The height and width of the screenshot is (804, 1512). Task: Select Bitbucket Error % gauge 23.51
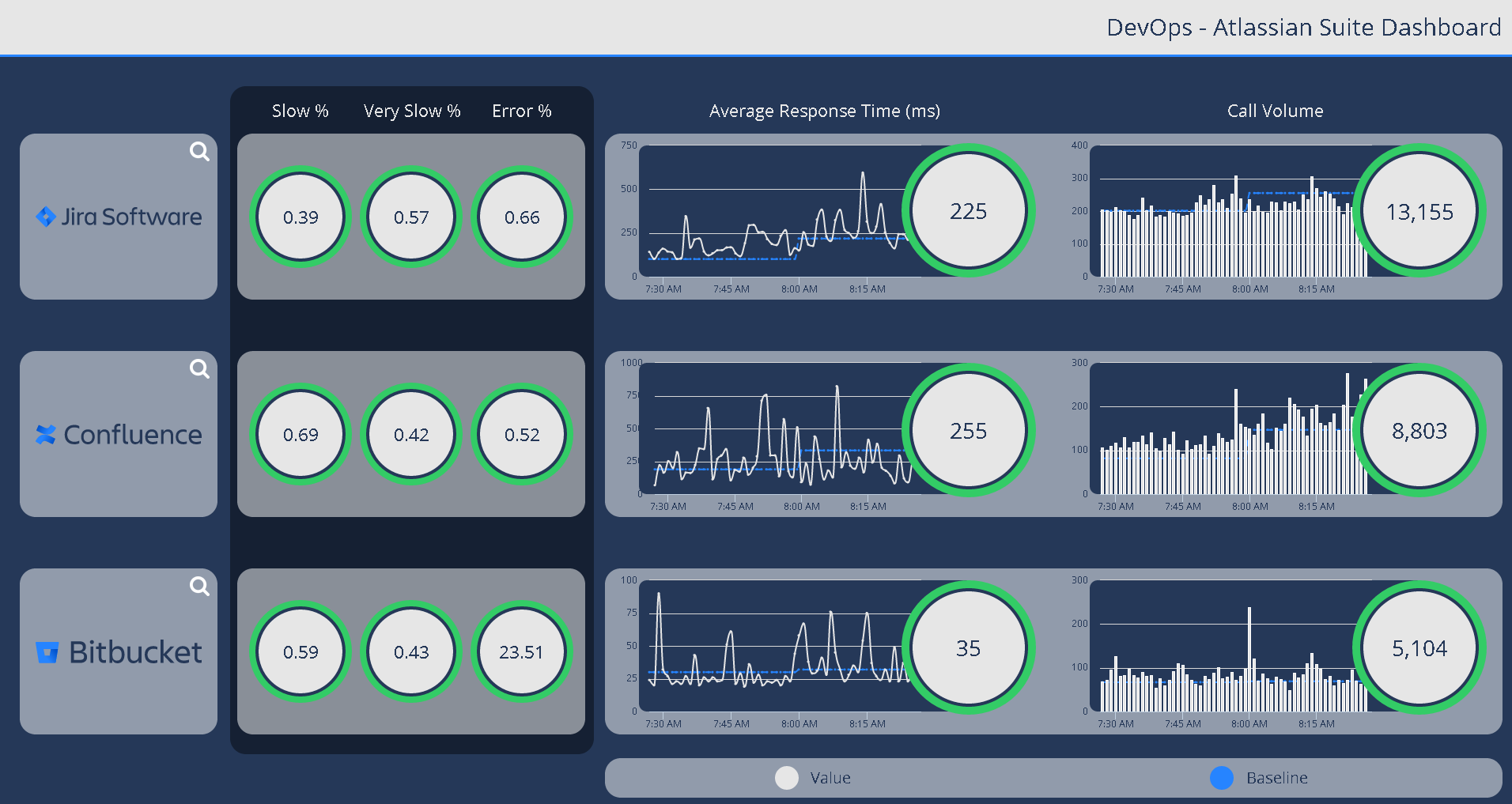pyautogui.click(x=522, y=651)
